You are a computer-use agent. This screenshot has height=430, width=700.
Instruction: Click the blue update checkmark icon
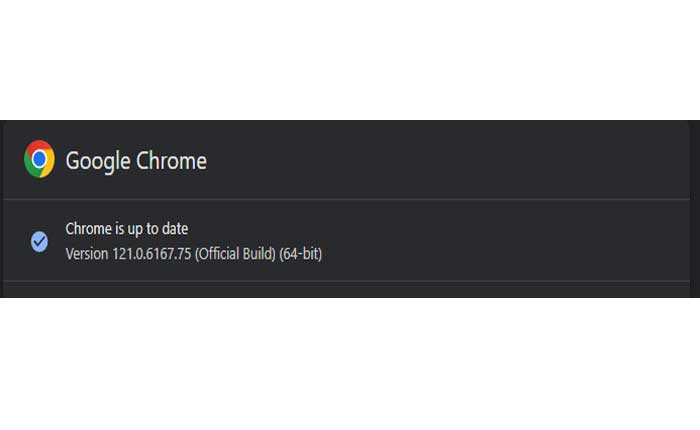40,241
